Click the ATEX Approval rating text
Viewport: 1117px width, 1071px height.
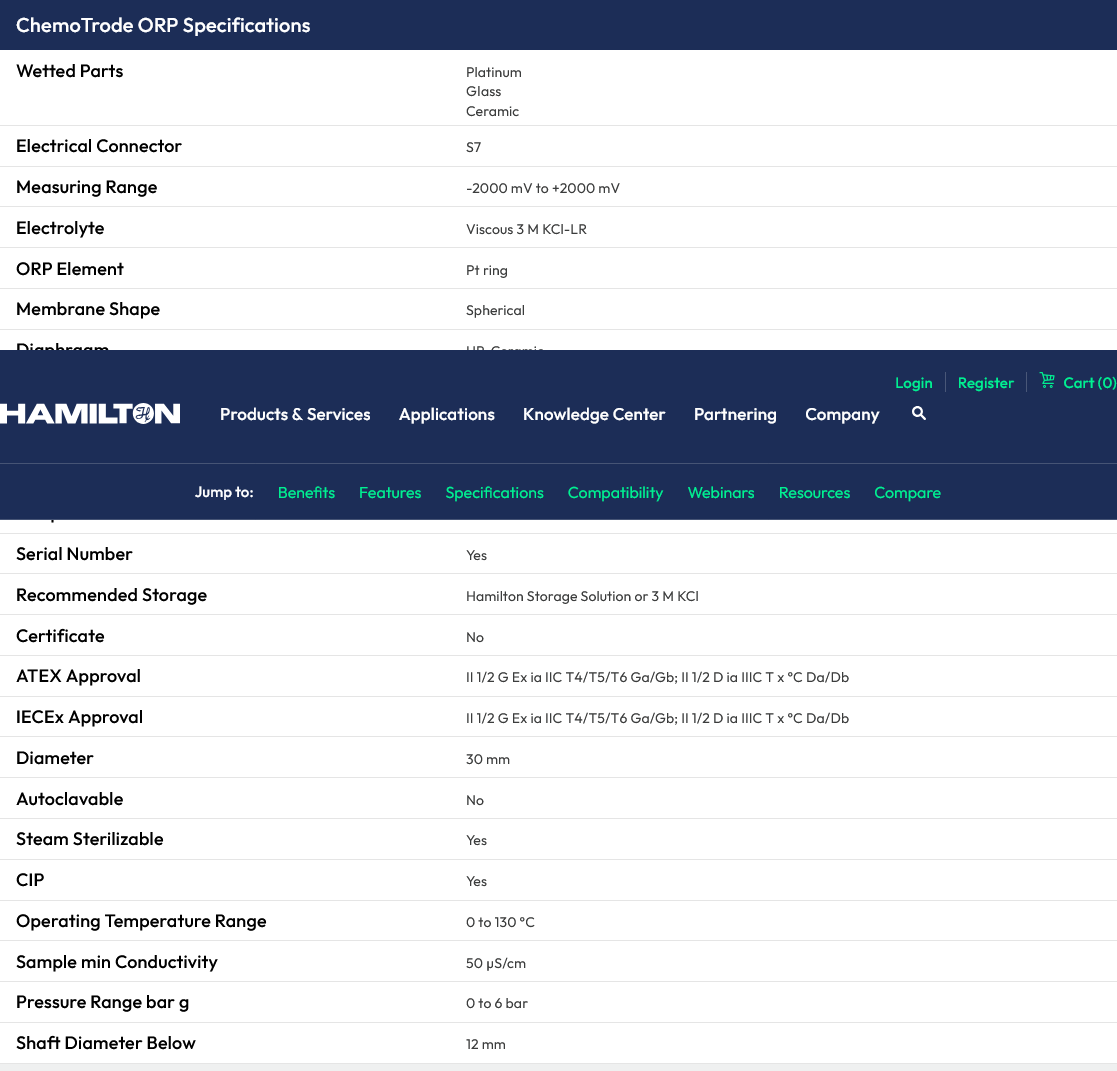pos(658,677)
